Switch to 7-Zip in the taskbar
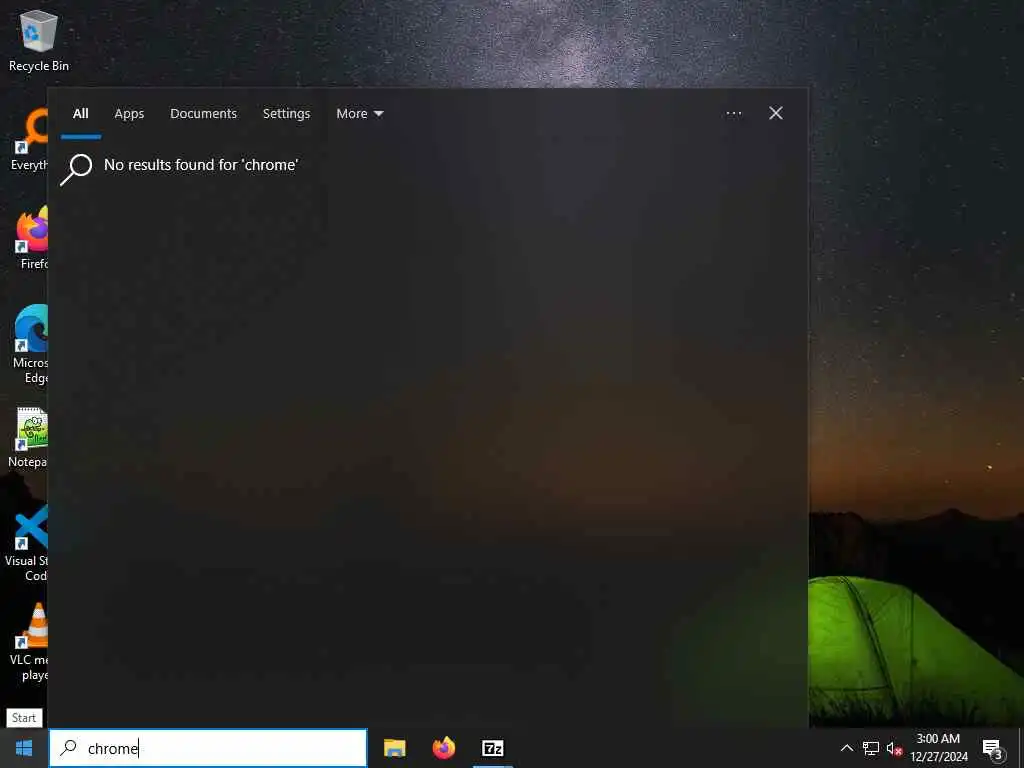This screenshot has width=1024, height=768. click(493, 748)
